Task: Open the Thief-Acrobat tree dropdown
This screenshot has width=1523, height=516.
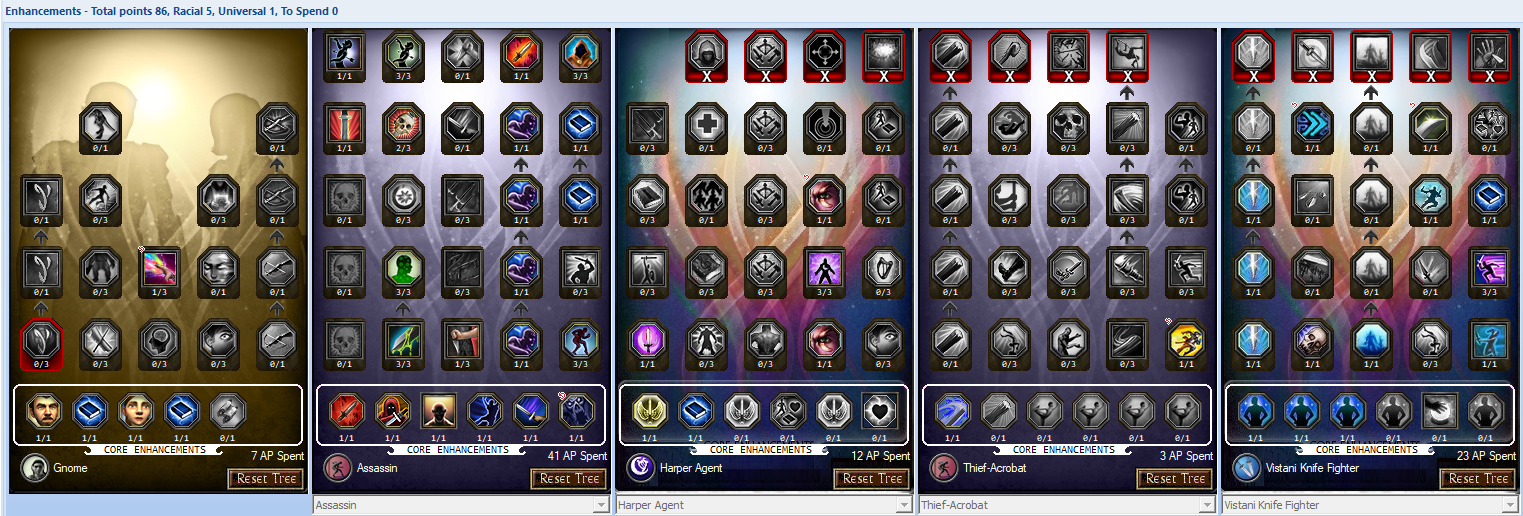Action: click(1067, 505)
